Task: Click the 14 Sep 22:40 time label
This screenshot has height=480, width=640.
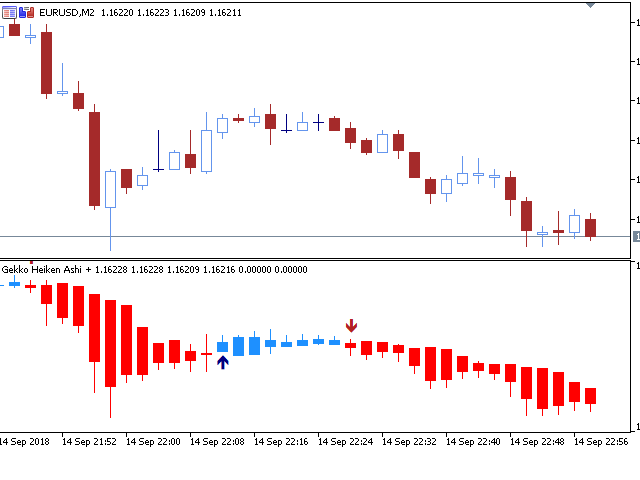Action: coord(473,442)
